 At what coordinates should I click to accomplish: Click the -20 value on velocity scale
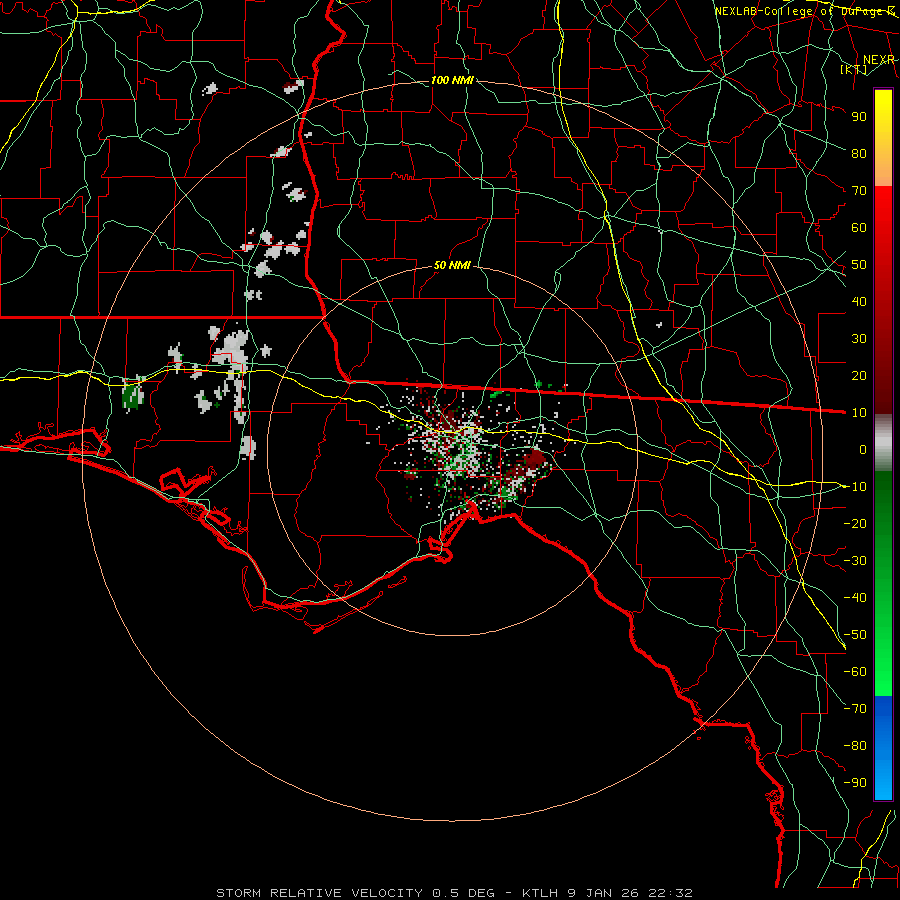click(855, 523)
